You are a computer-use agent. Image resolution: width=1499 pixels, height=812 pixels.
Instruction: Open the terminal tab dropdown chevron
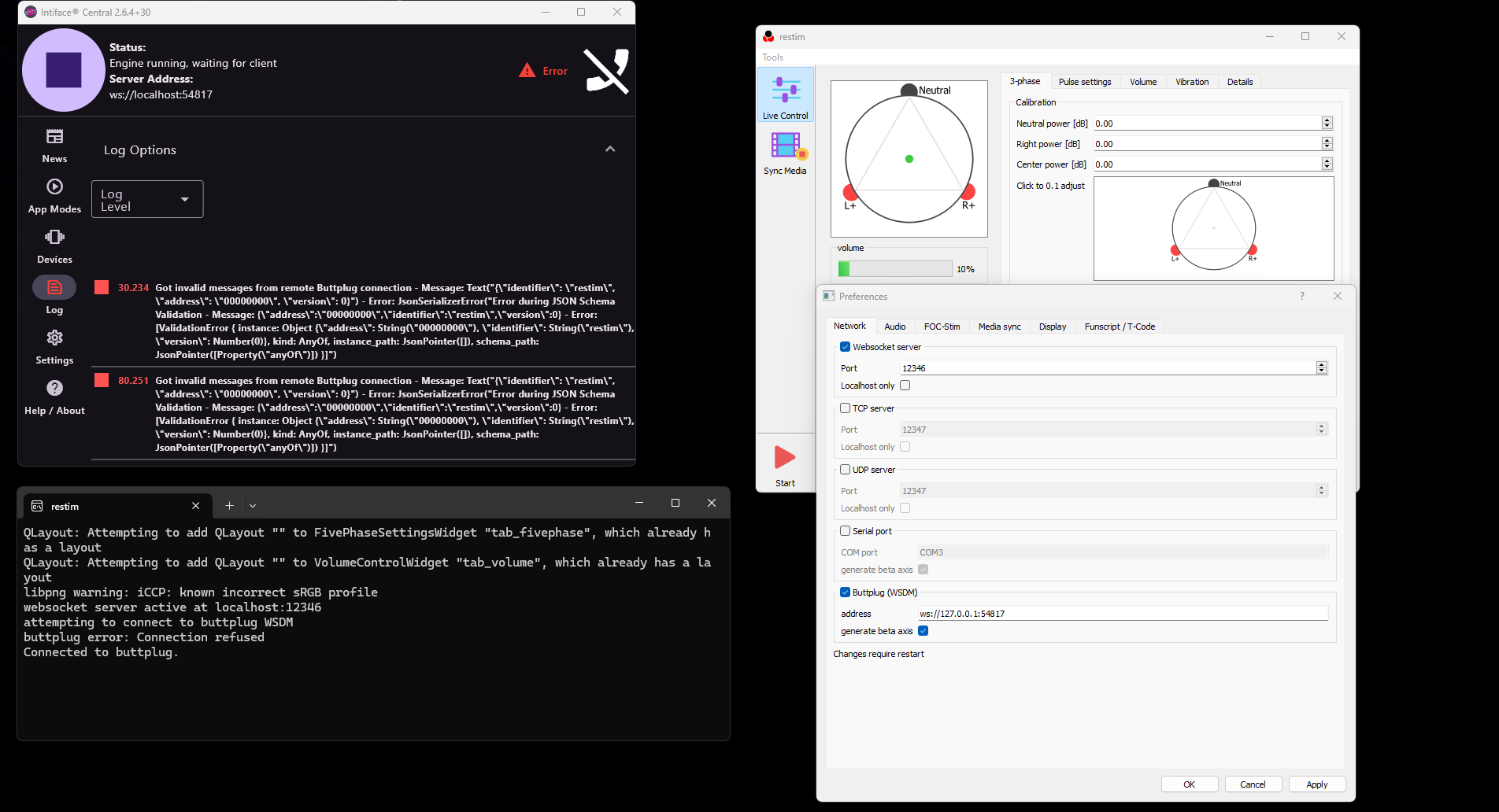pyautogui.click(x=253, y=506)
